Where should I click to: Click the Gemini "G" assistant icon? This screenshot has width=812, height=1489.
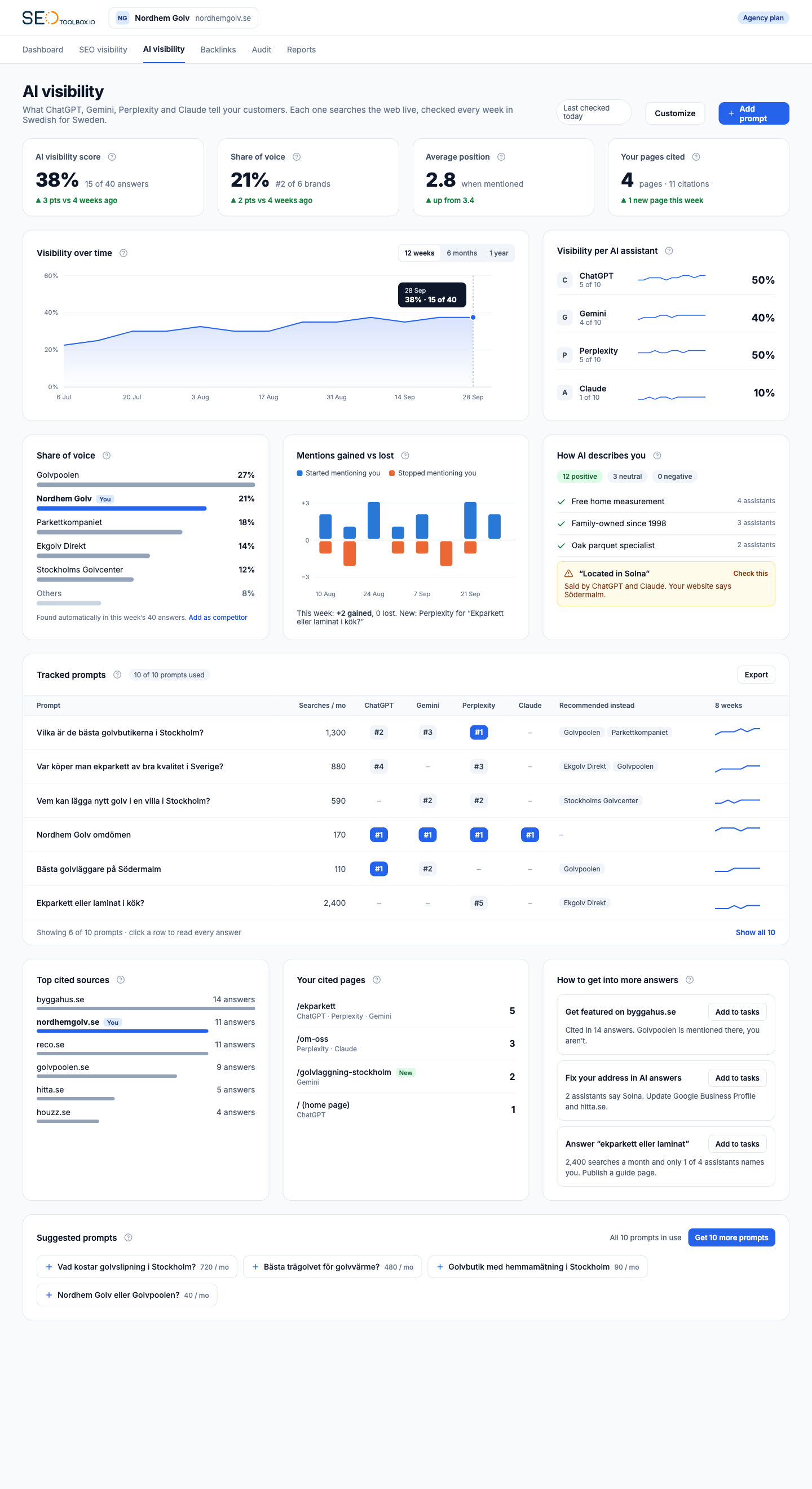564,318
